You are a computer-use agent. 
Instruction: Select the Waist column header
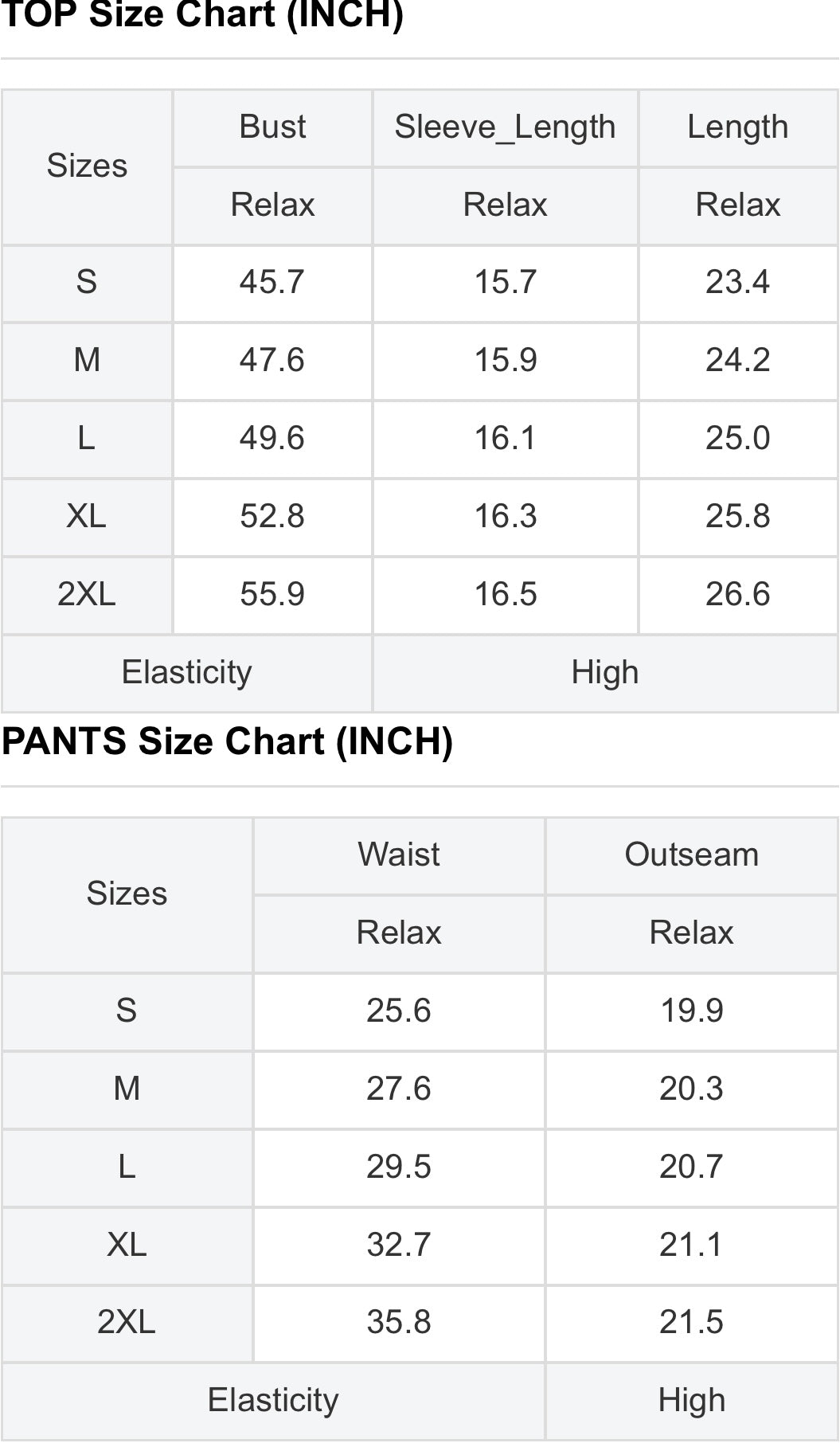tap(399, 855)
